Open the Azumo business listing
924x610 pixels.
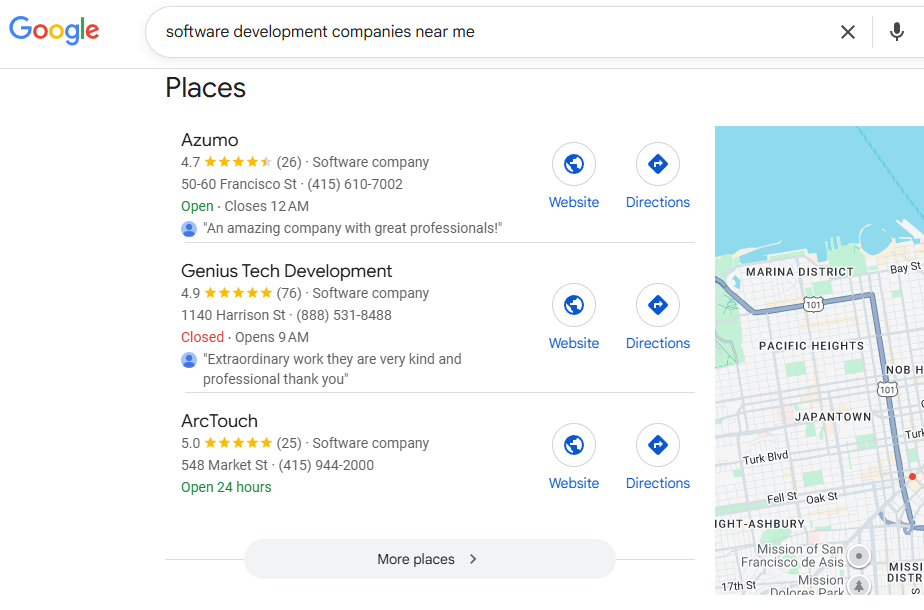point(210,140)
